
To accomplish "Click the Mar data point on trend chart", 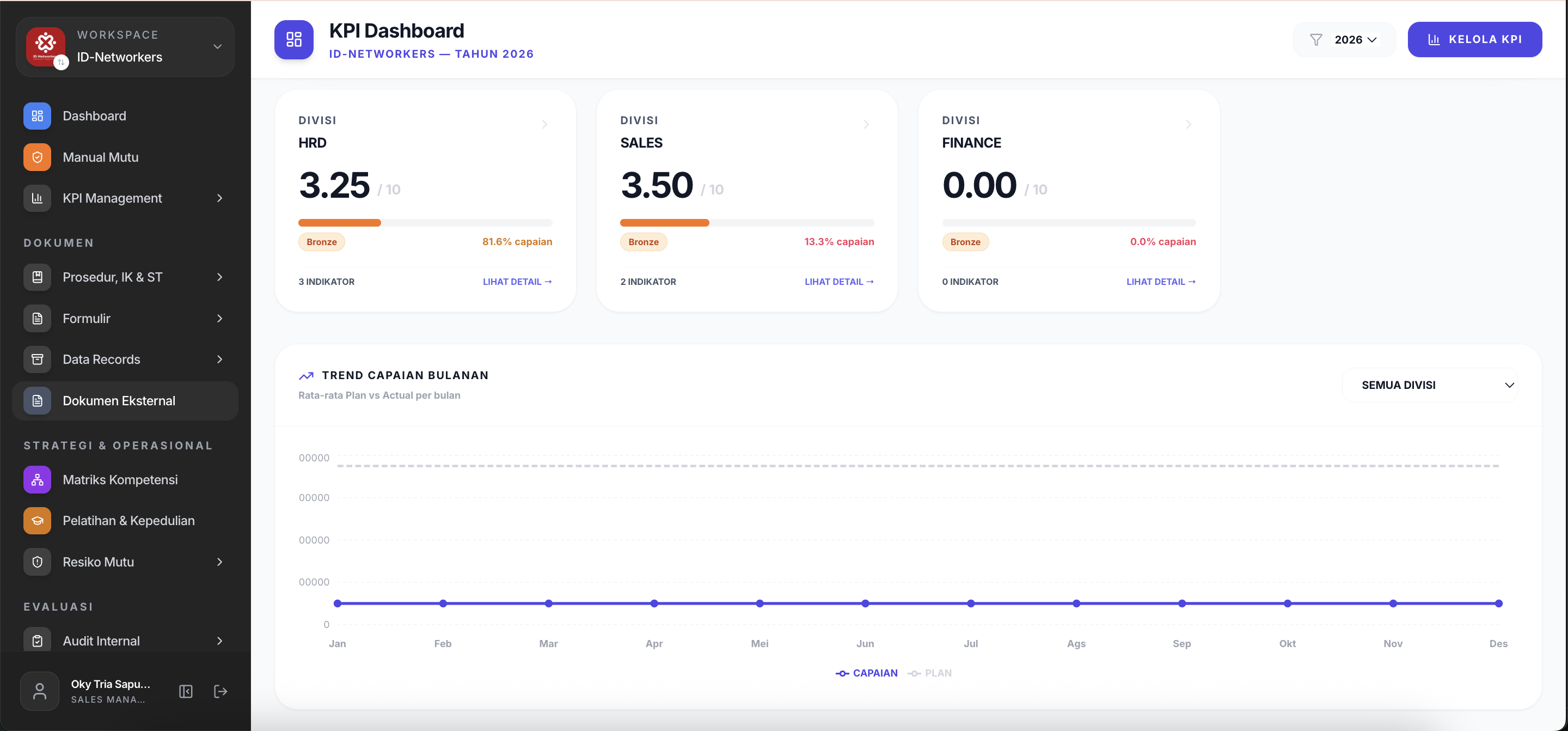I will click(x=548, y=603).
